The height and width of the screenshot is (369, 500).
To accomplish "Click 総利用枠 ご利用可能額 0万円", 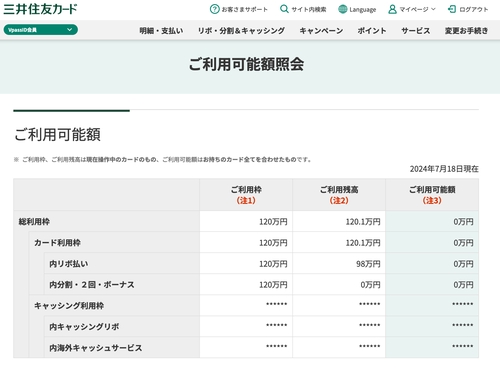I will pos(463,222).
